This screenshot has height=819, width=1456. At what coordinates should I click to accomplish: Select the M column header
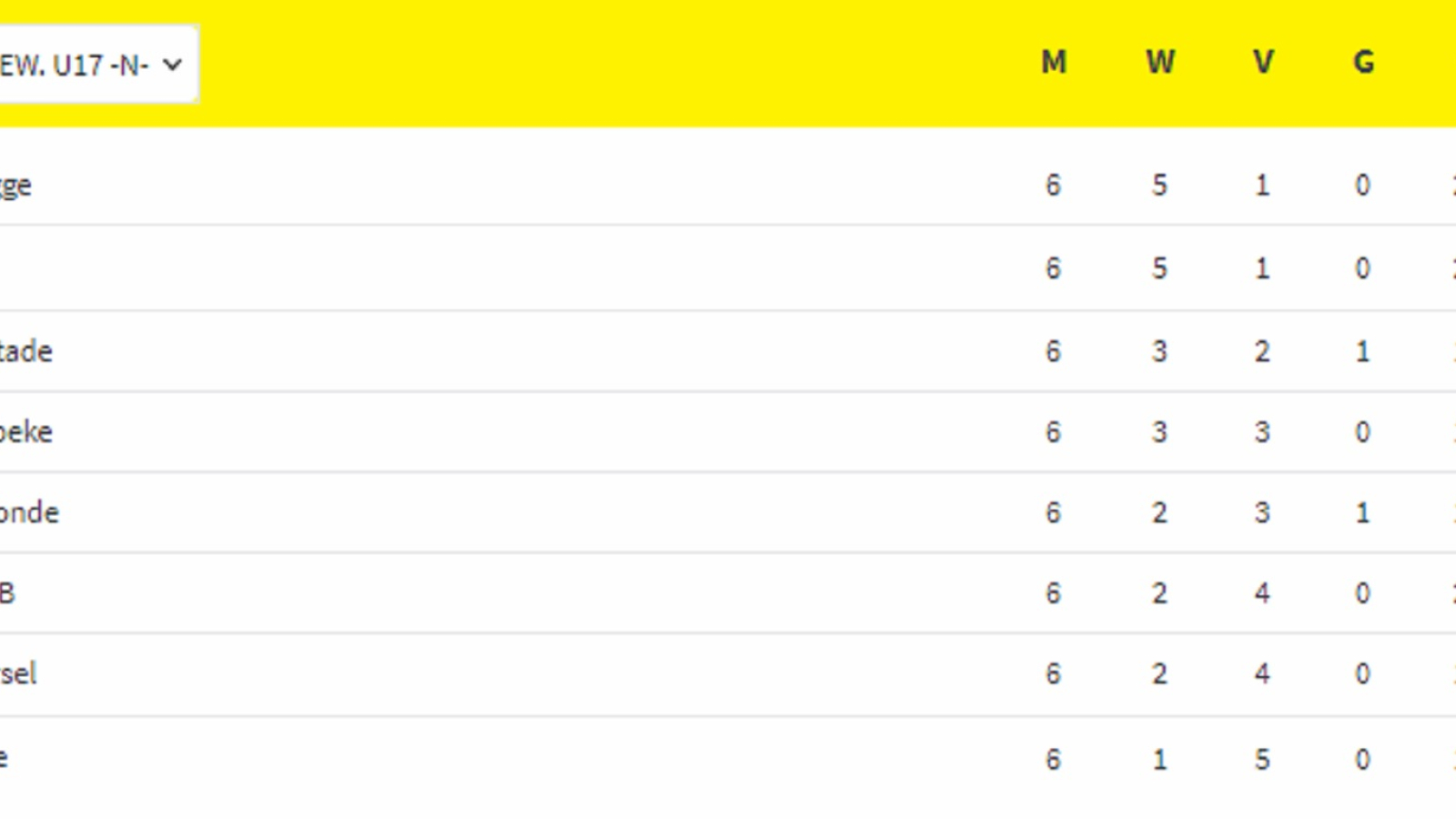[1053, 62]
